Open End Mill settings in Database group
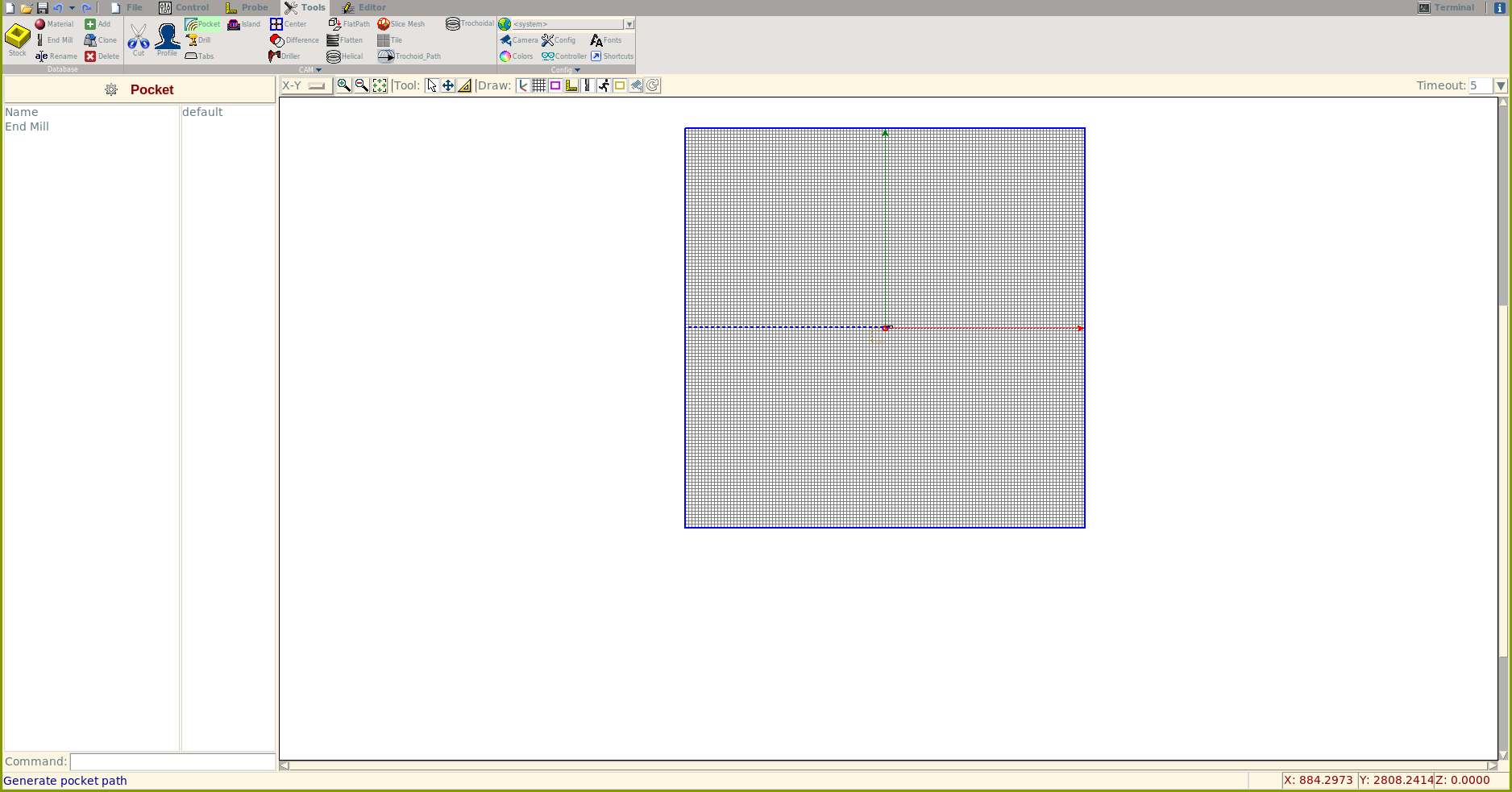 click(54, 40)
